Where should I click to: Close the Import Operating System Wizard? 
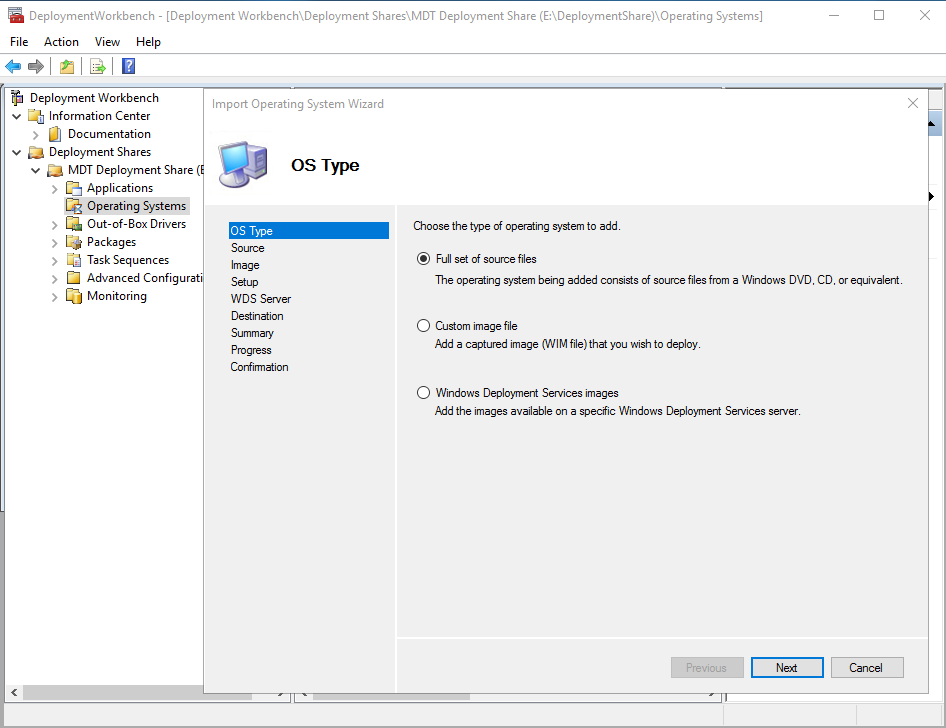point(913,103)
